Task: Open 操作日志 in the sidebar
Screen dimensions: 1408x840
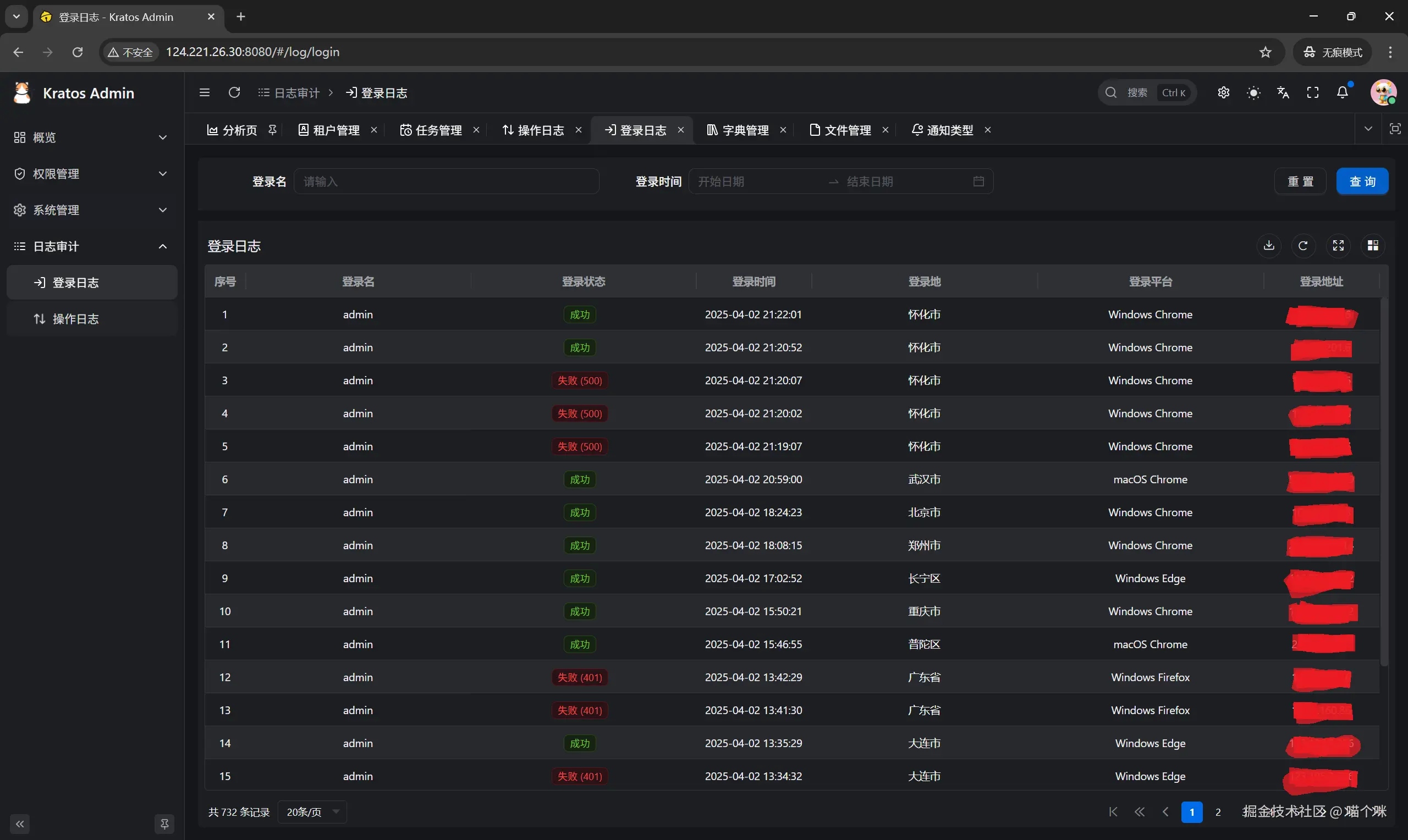Action: (x=76, y=319)
